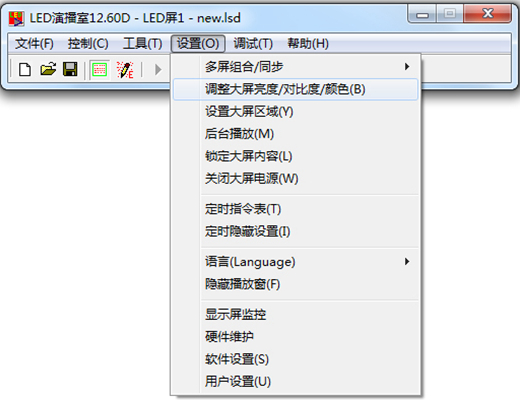This screenshot has height=400, width=520.
Task: Click the grey Play arrow button
Action: (158, 70)
